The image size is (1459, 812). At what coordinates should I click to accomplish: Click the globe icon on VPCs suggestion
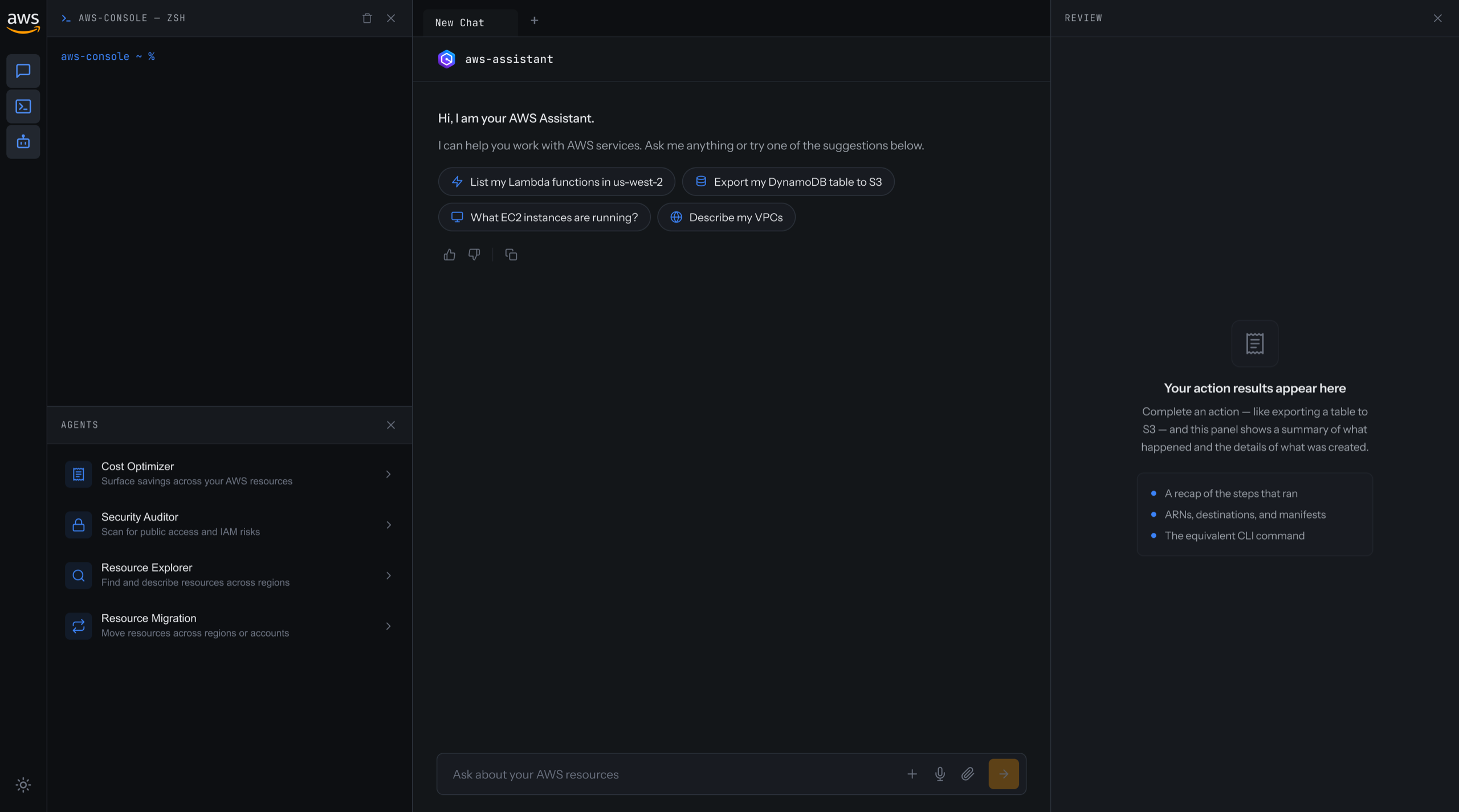click(x=676, y=217)
